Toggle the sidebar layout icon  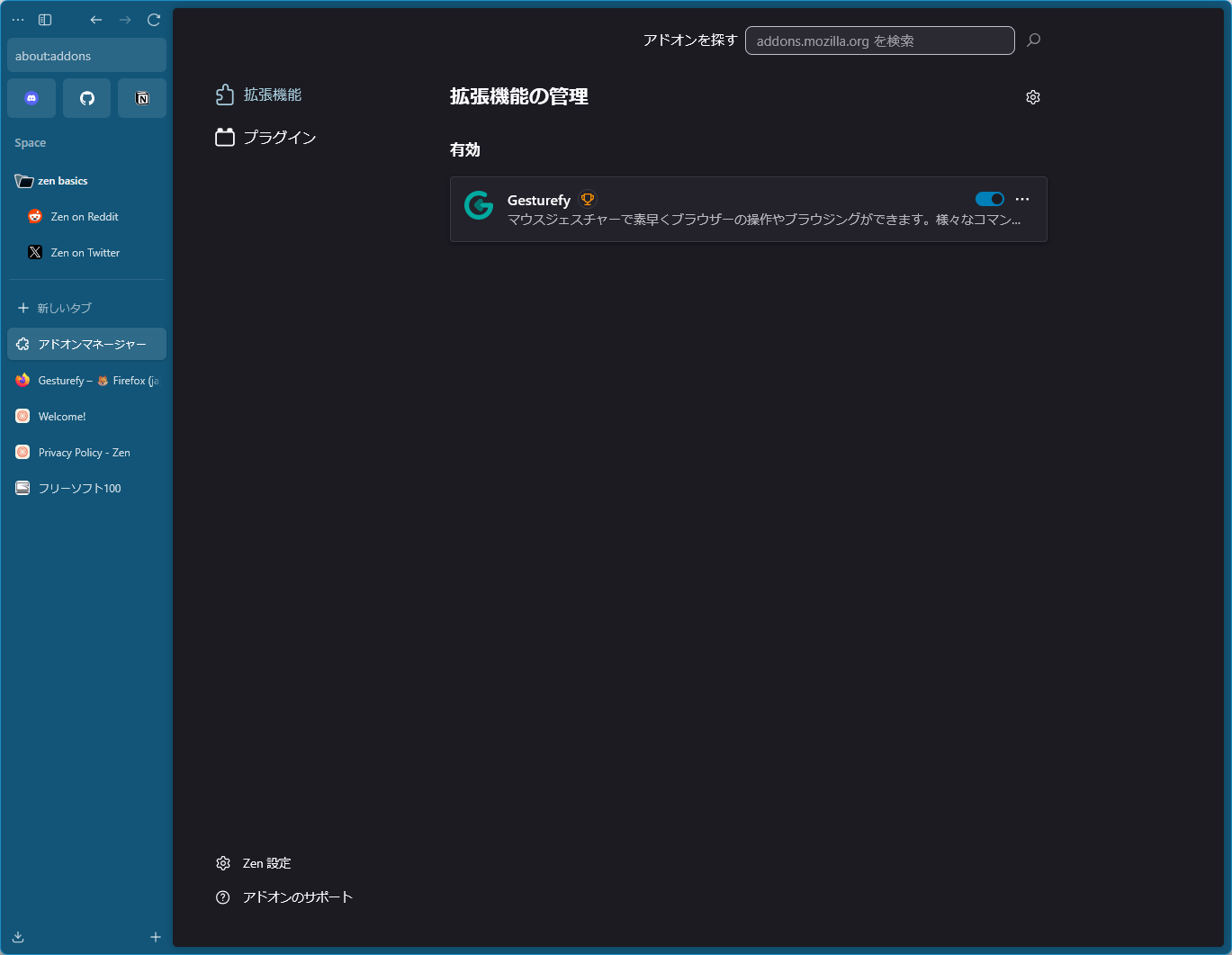(45, 20)
